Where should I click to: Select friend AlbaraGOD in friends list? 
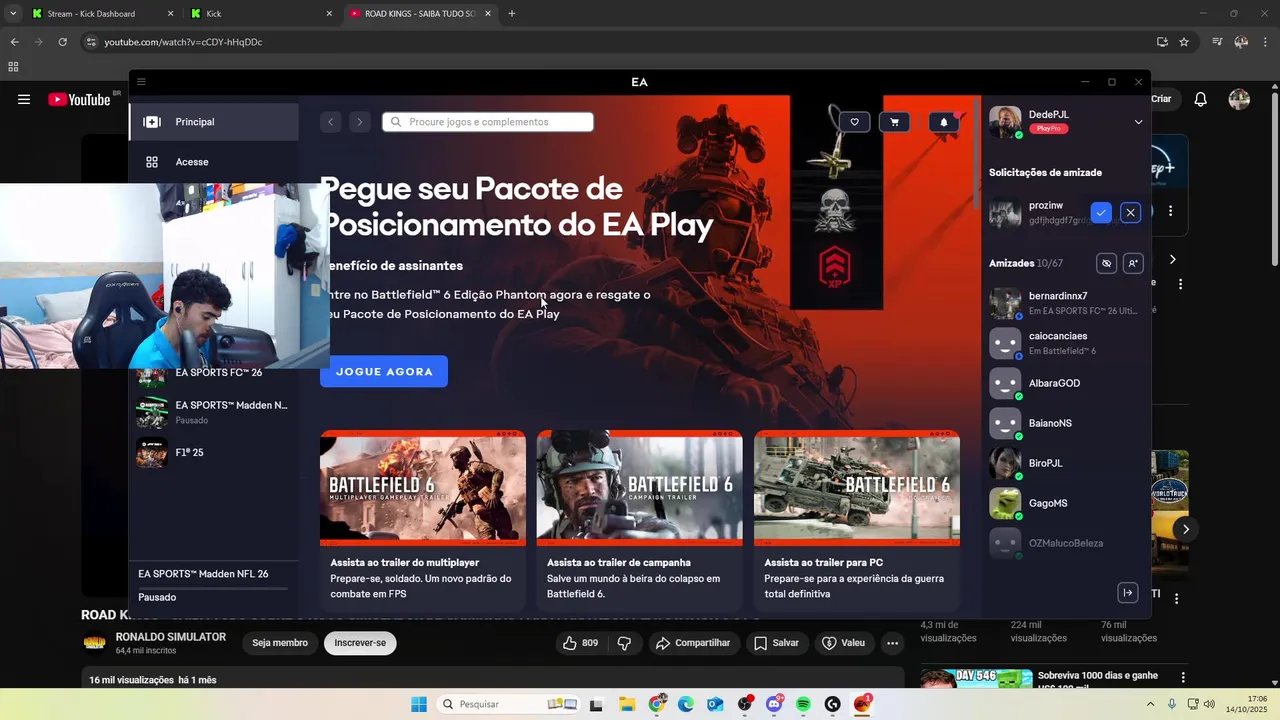(x=1065, y=383)
